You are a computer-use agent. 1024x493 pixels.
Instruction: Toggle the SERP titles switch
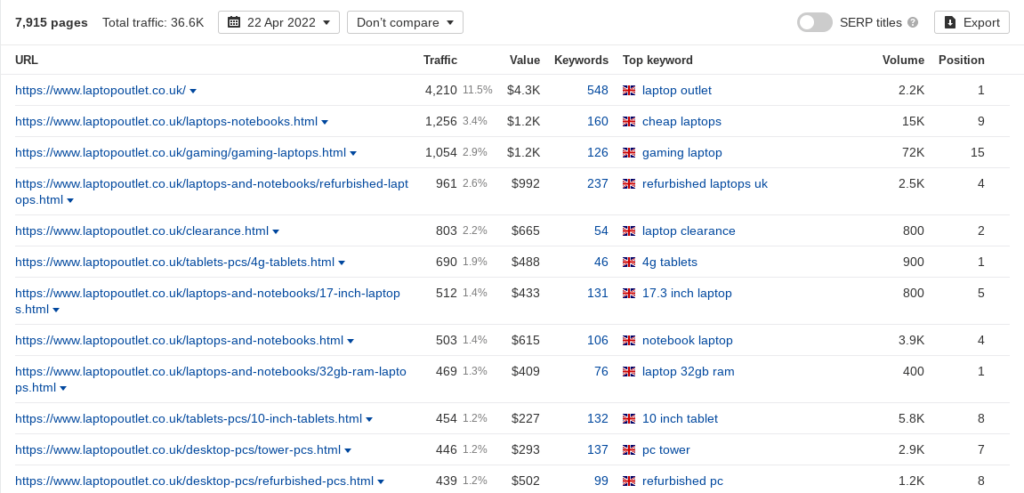point(814,22)
